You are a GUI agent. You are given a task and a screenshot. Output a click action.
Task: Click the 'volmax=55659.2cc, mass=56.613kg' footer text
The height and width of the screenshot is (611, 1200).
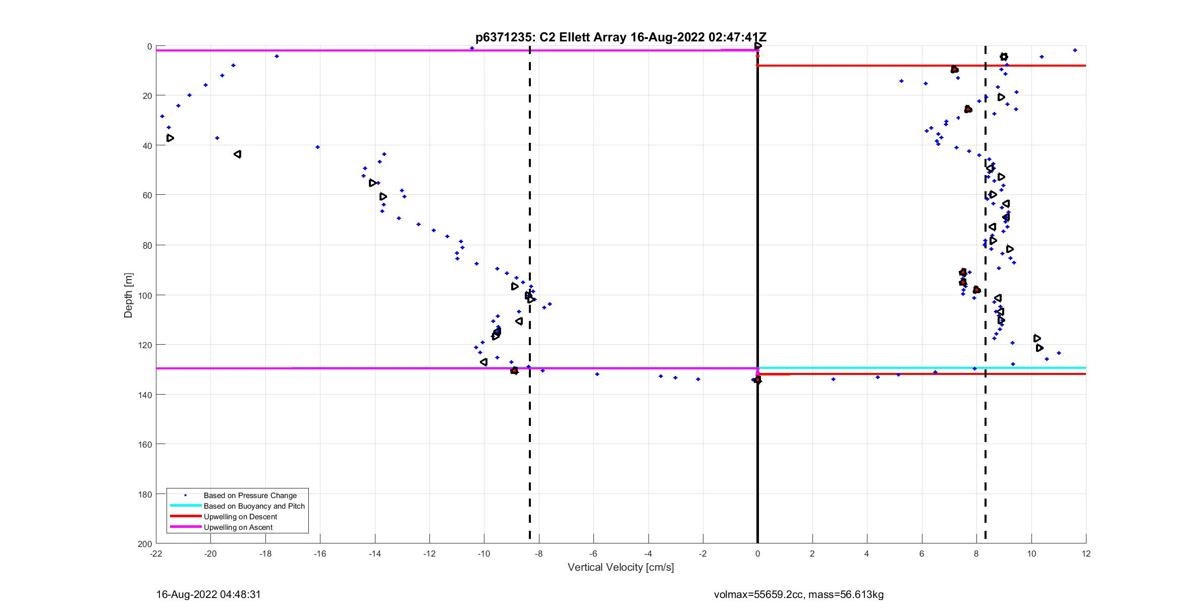[798, 594]
